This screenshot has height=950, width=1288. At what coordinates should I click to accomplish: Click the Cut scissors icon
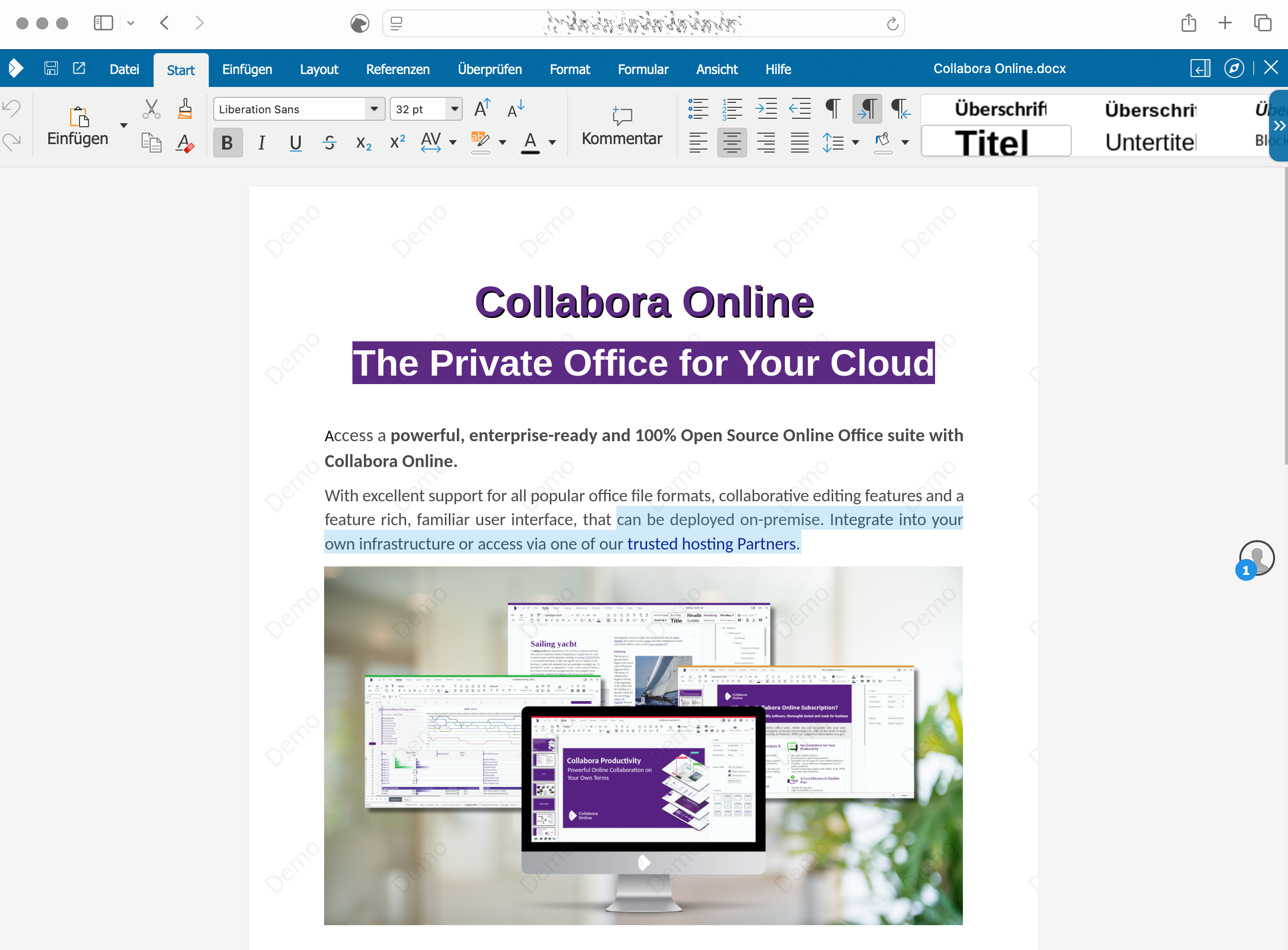[151, 108]
